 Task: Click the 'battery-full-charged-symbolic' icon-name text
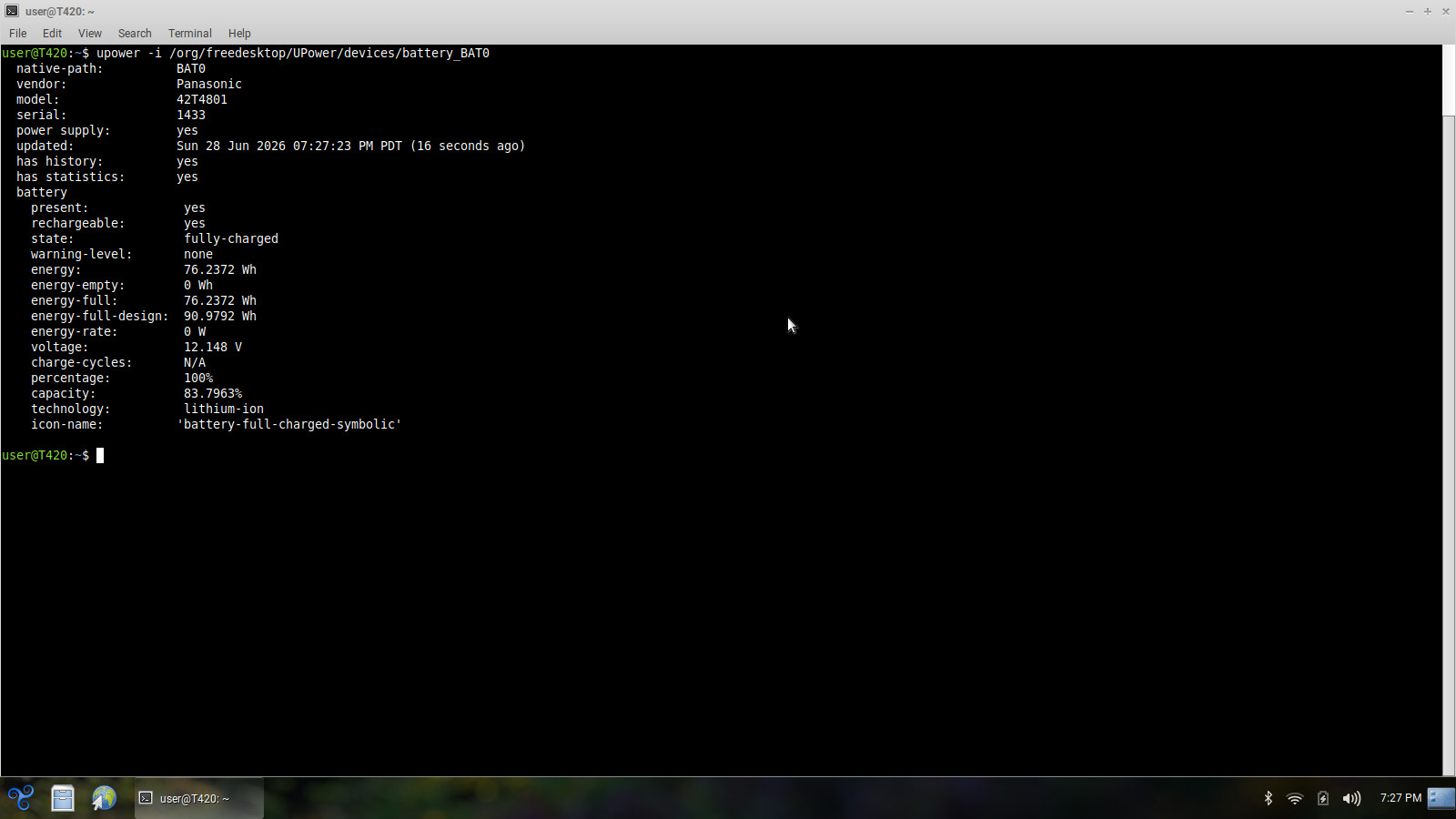[289, 424]
